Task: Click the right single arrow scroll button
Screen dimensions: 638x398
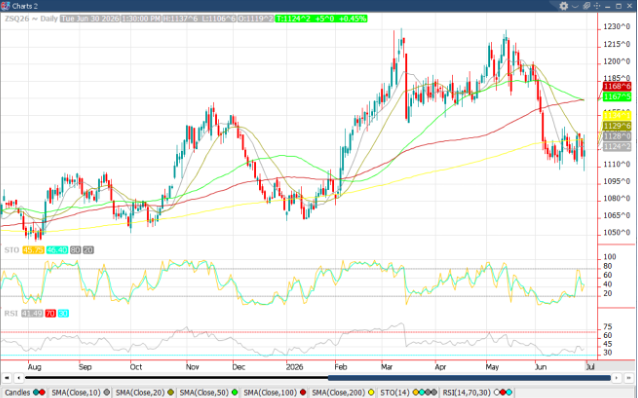Action: [x=617, y=378]
